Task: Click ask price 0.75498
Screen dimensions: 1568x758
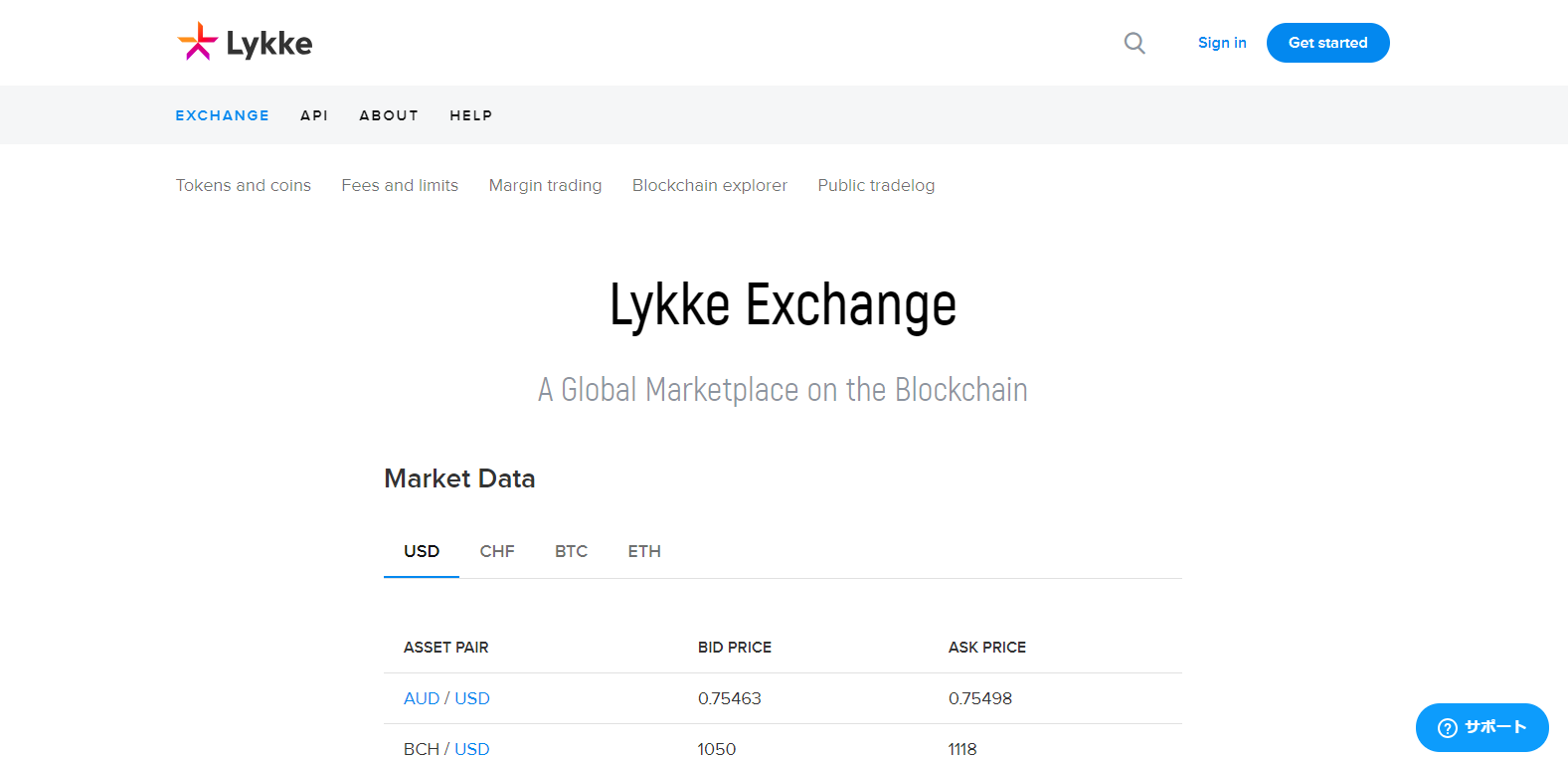Action: tap(980, 698)
